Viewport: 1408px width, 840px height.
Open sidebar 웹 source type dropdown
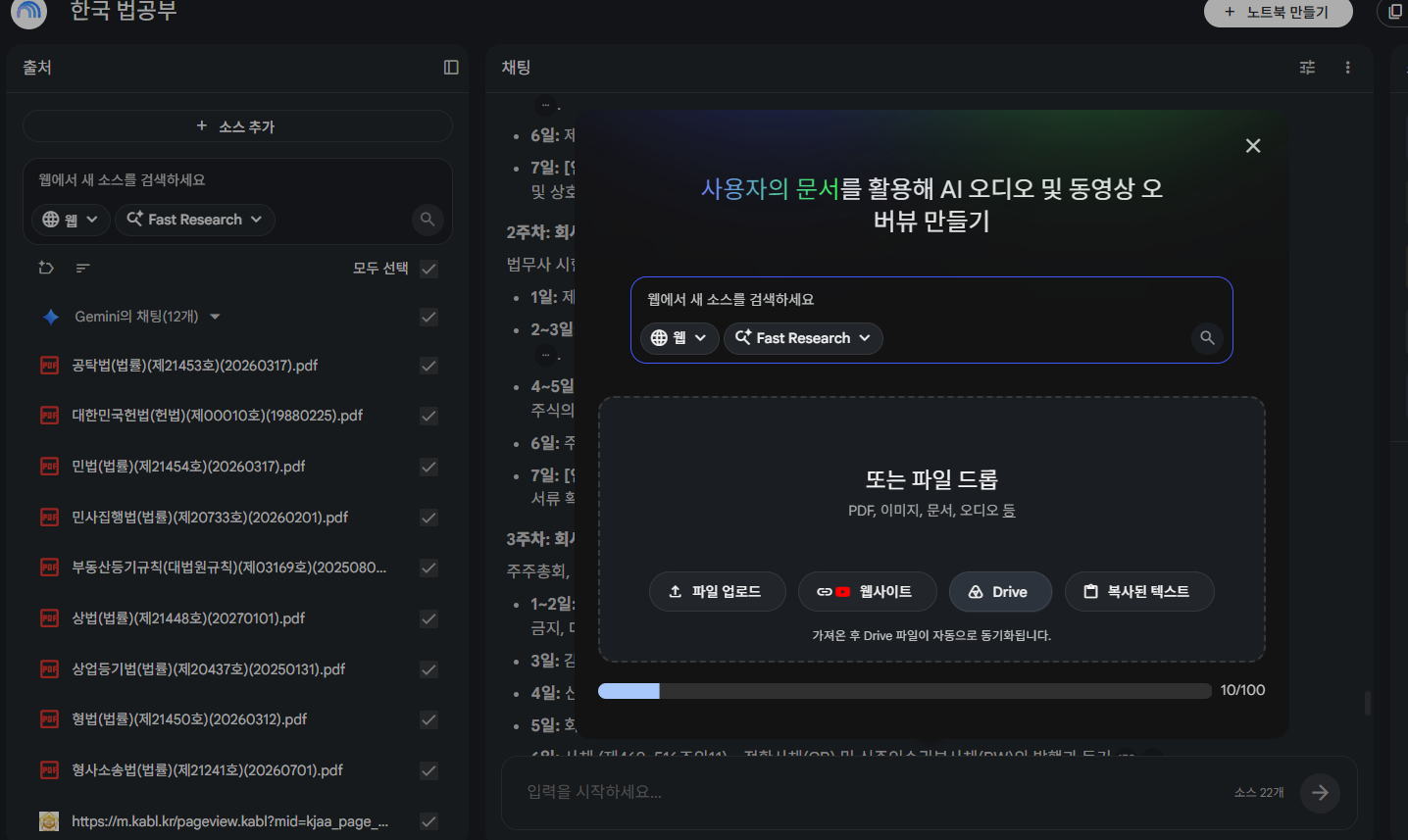pos(71,220)
